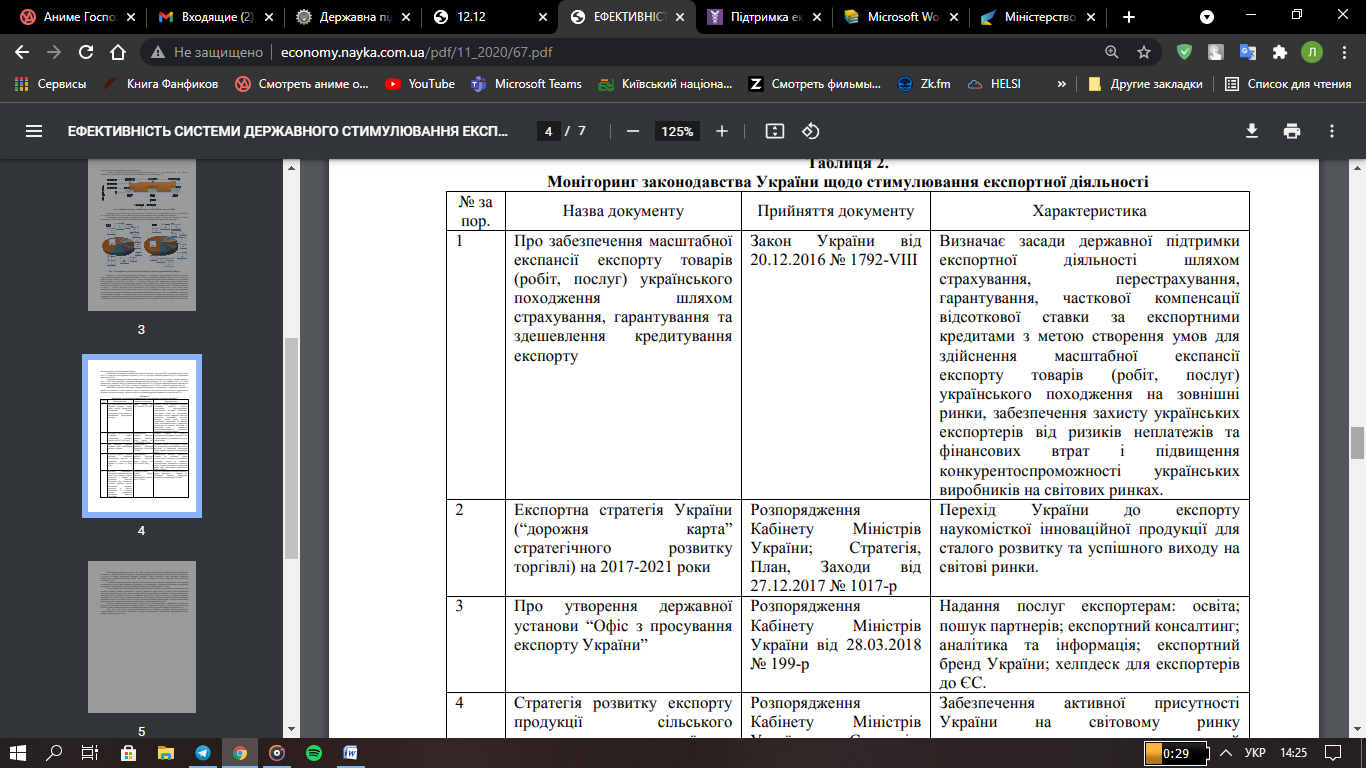1366x768 pixels.
Task: Select the column header "Назва документу"
Action: coord(623,211)
